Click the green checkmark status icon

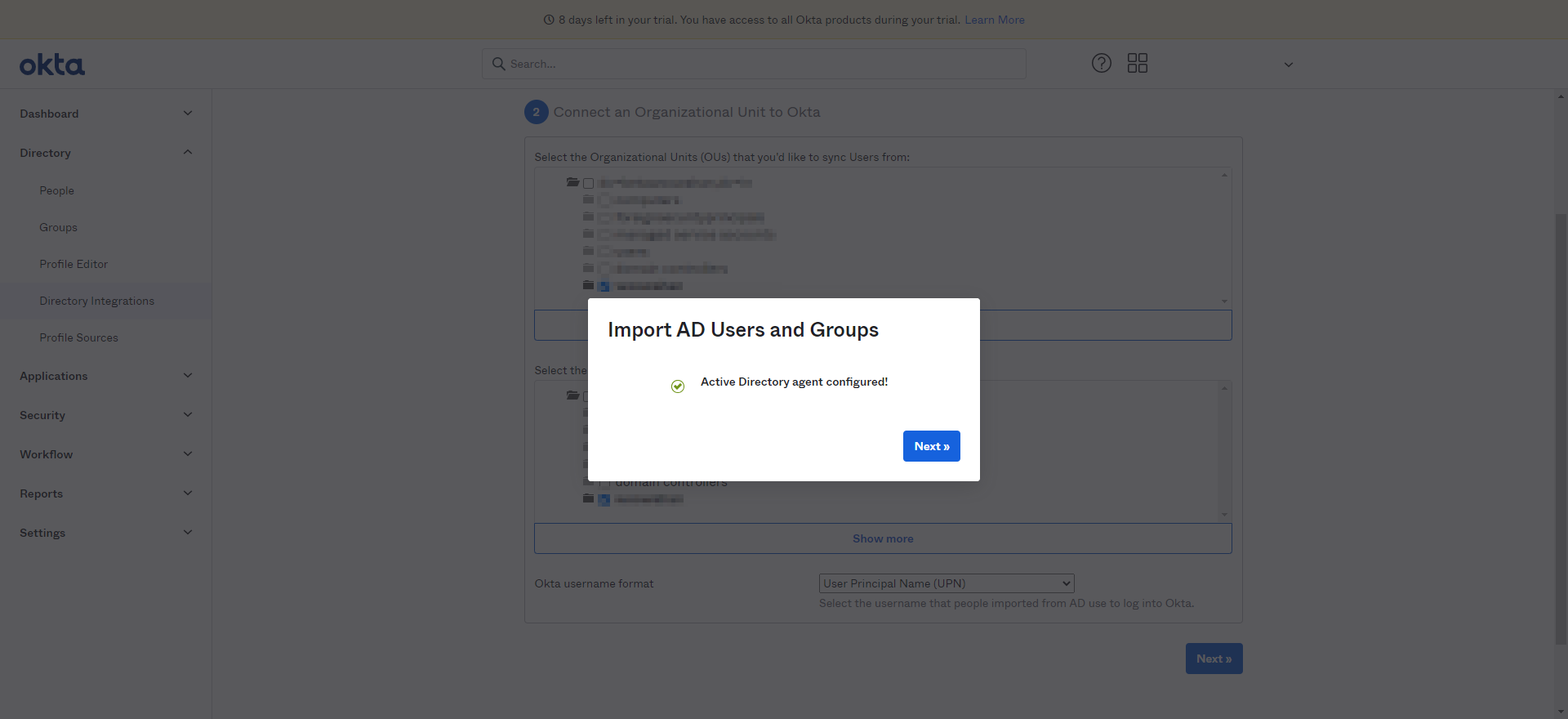pyautogui.click(x=678, y=386)
